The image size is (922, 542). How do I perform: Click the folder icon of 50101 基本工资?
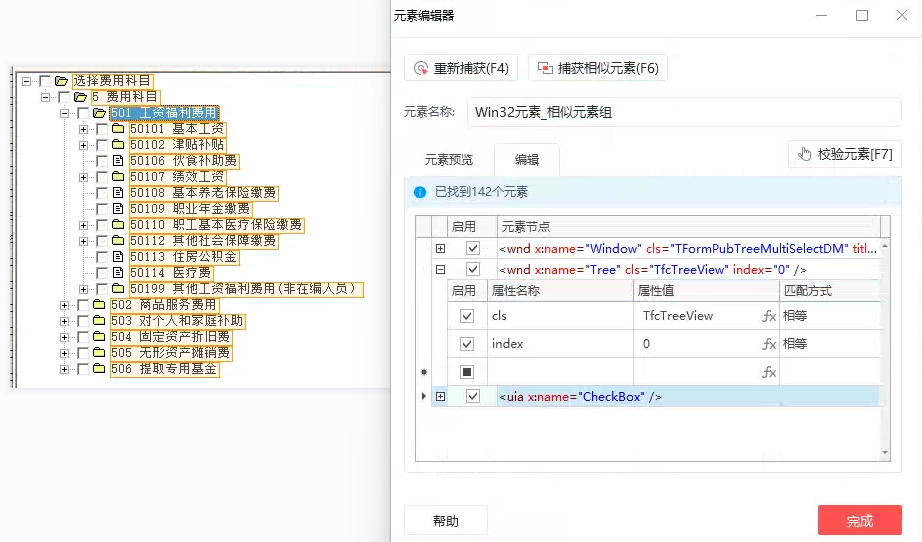click(x=118, y=129)
